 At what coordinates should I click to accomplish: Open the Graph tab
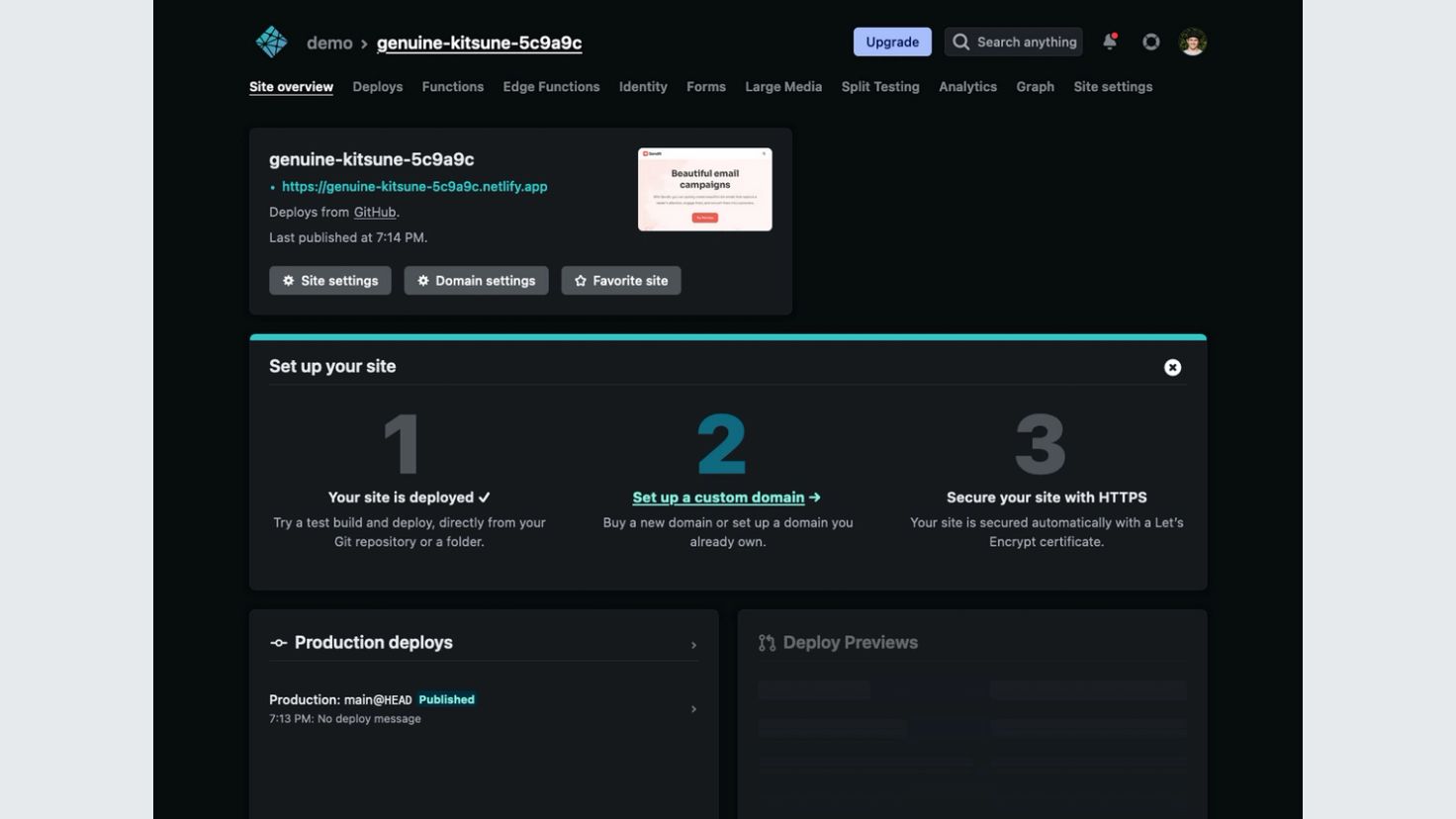click(x=1035, y=87)
